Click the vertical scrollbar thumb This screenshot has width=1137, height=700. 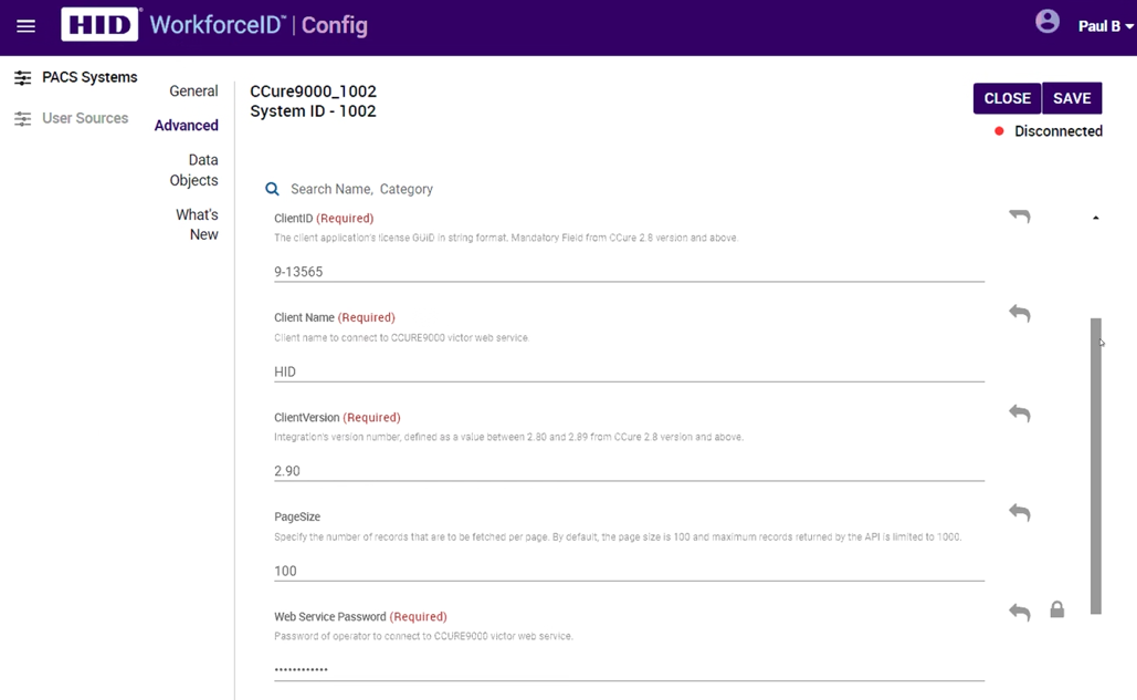point(1096,466)
